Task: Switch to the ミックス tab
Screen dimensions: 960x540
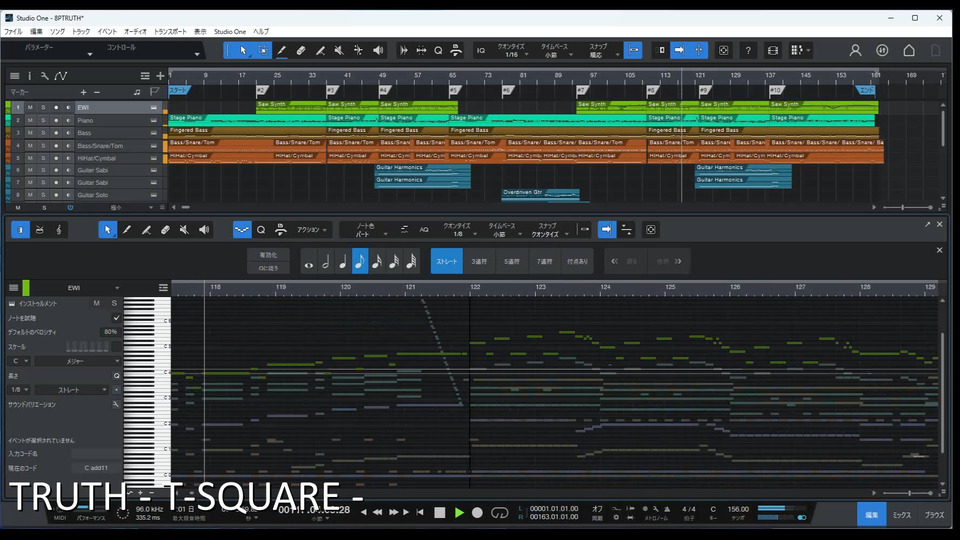Action: point(901,514)
